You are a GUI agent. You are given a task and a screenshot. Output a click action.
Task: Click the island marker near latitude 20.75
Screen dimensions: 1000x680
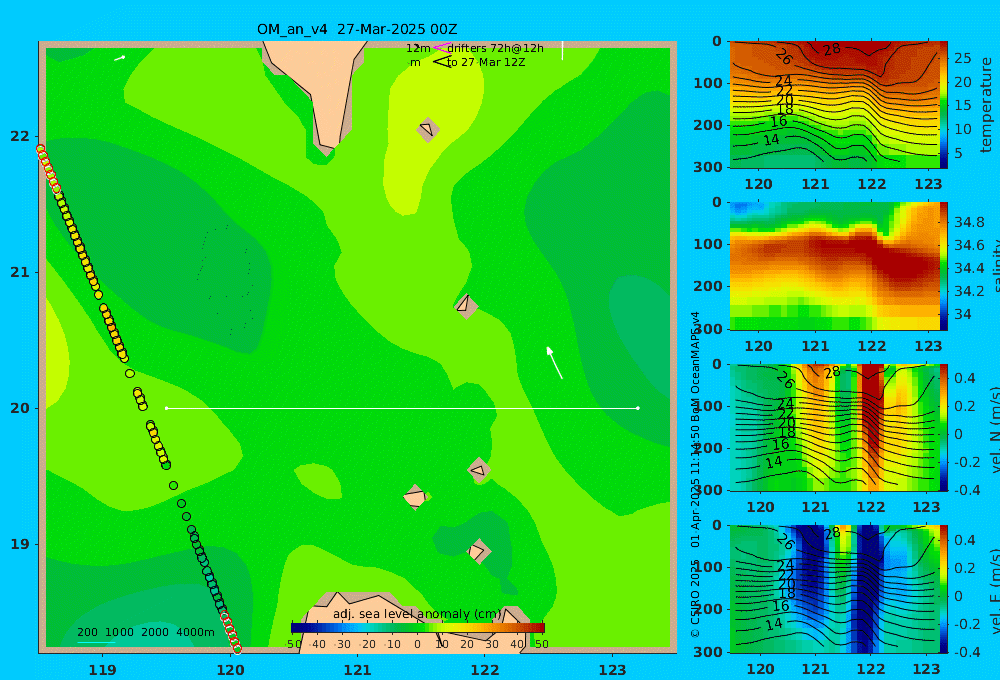point(466,305)
